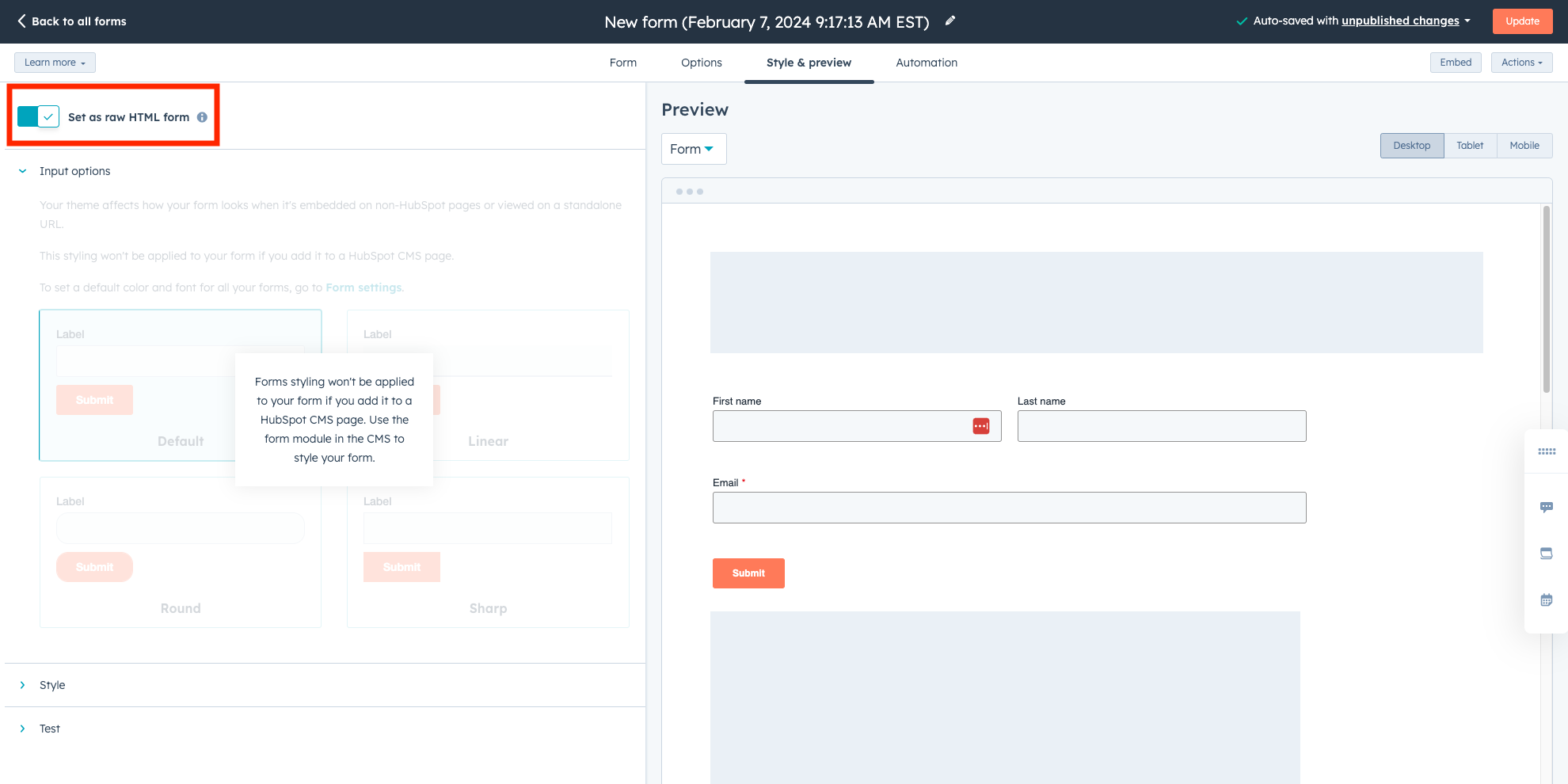The image size is (1568, 784).
Task: Switch preview to Mobile view
Action: click(x=1524, y=146)
